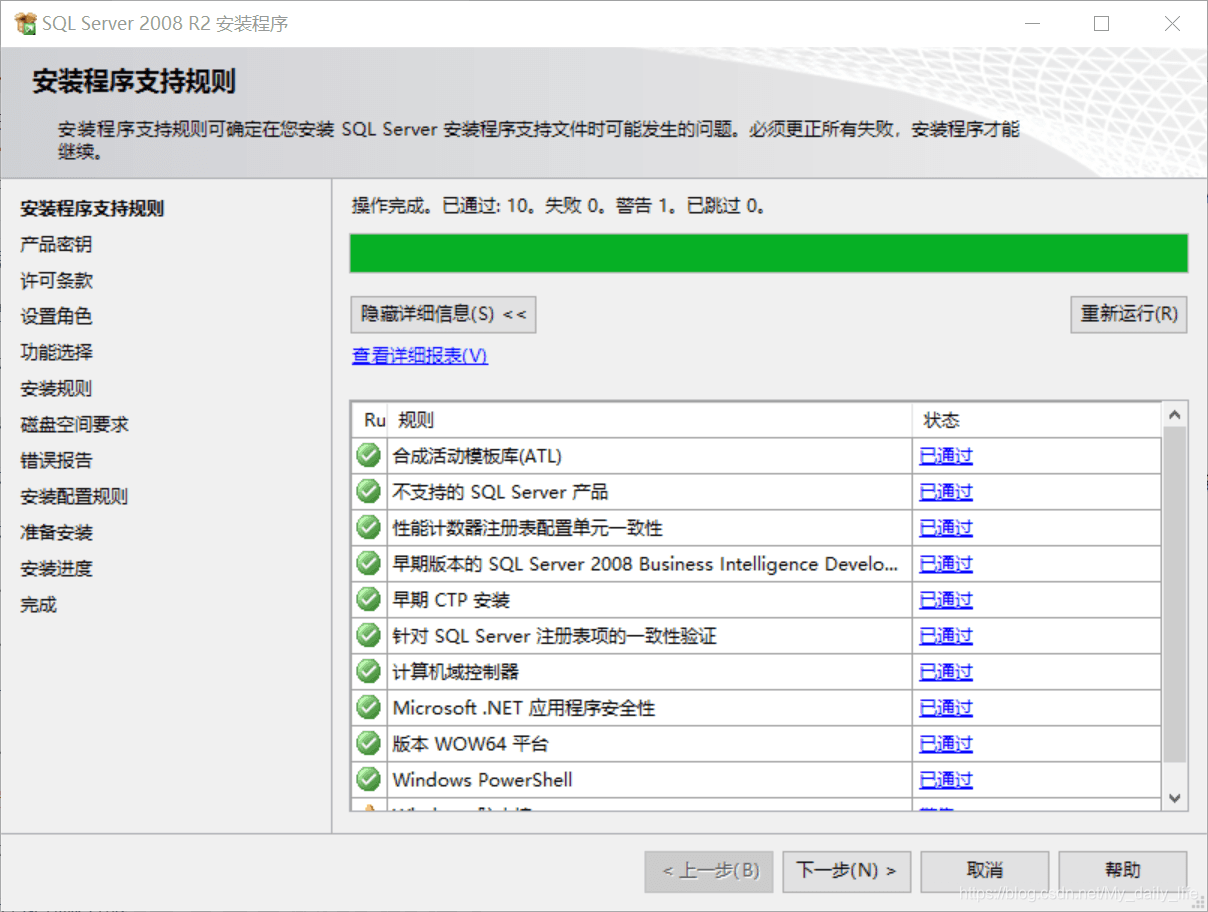Select 错误报告 step in sidebar

click(x=56, y=461)
